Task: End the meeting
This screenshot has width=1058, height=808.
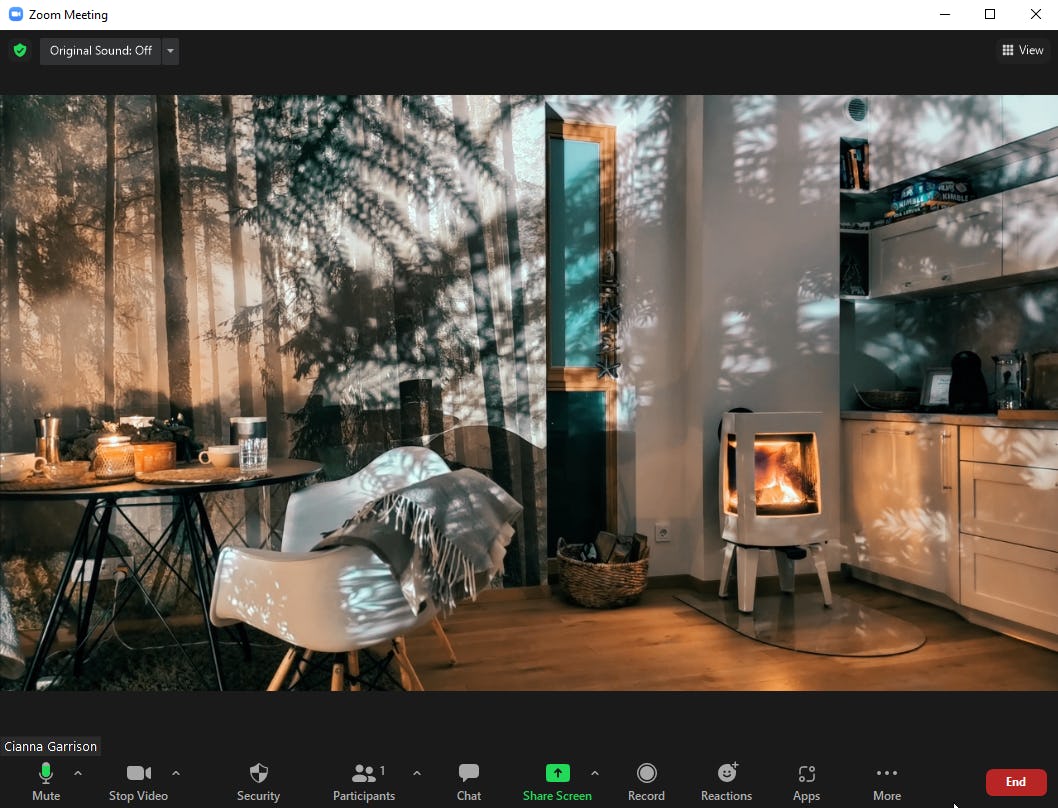Action: coord(1016,782)
